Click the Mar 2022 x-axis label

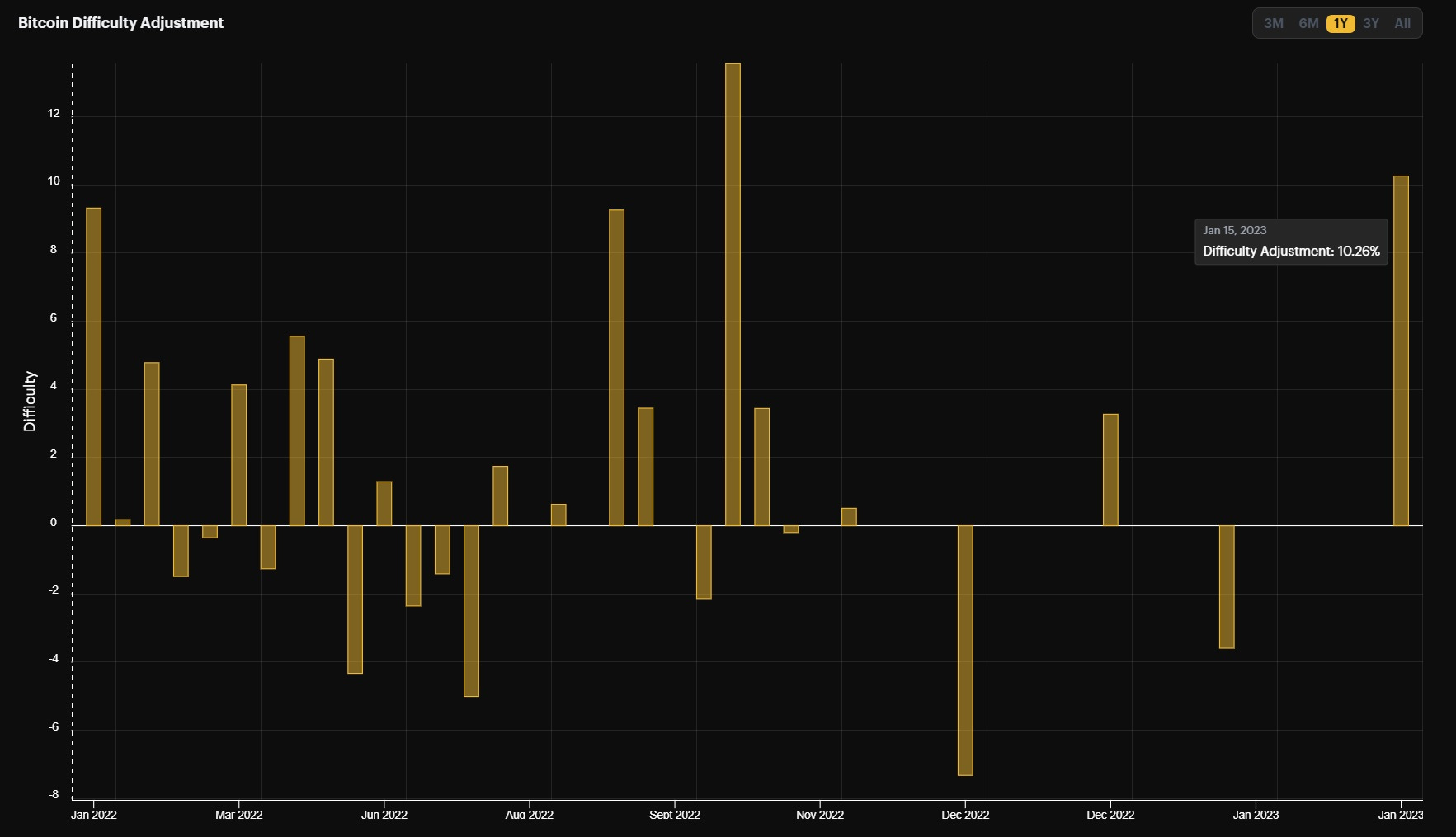pos(239,815)
